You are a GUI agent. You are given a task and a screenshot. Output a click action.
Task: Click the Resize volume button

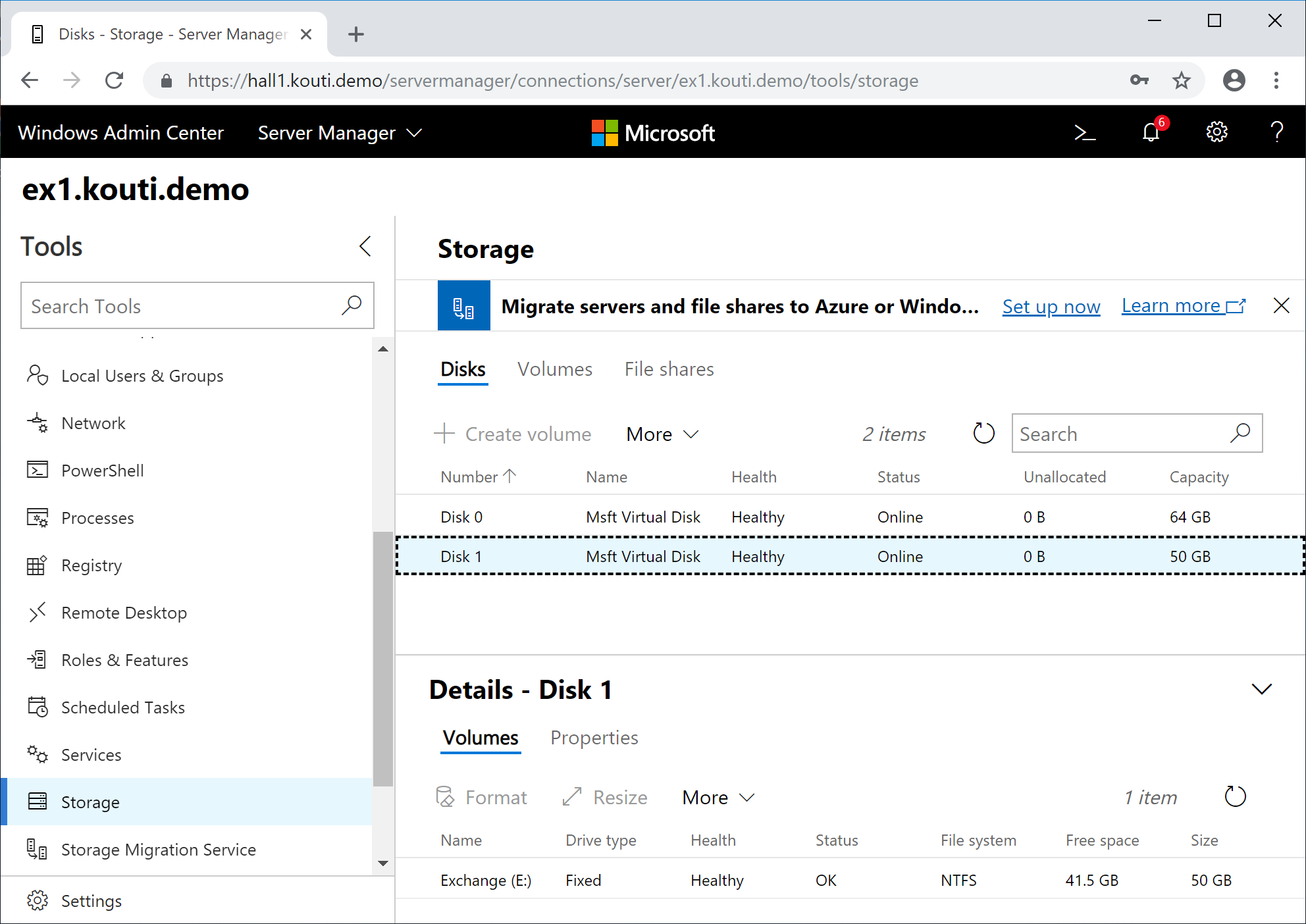pos(605,798)
